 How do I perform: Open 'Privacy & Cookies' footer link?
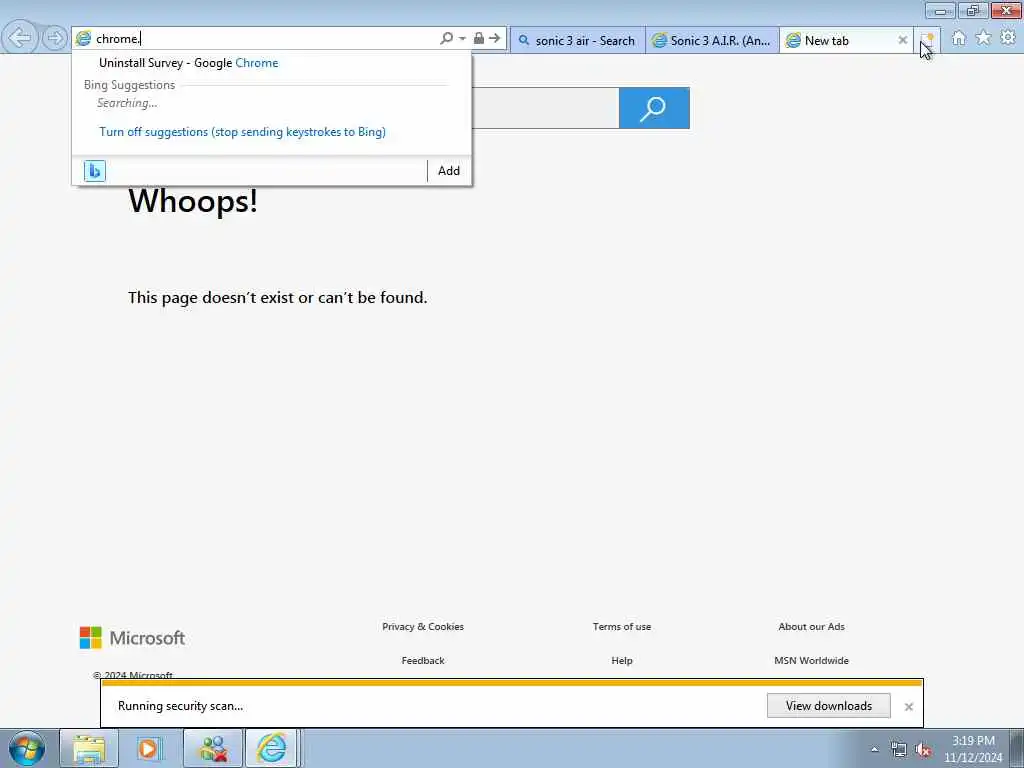click(x=423, y=627)
